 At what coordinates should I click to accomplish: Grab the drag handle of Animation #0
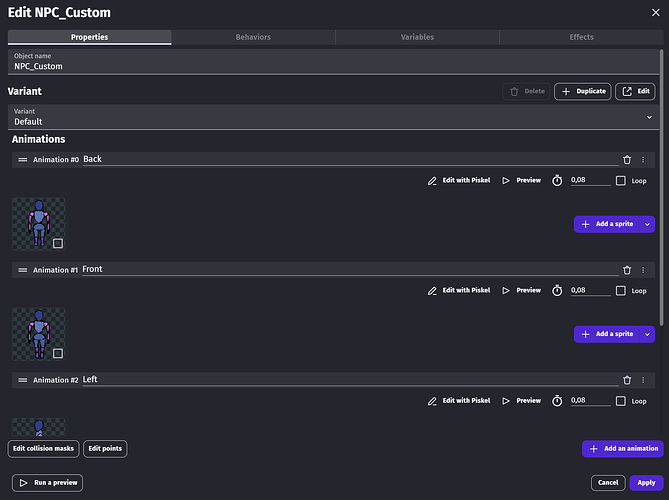pyautogui.click(x=23, y=160)
